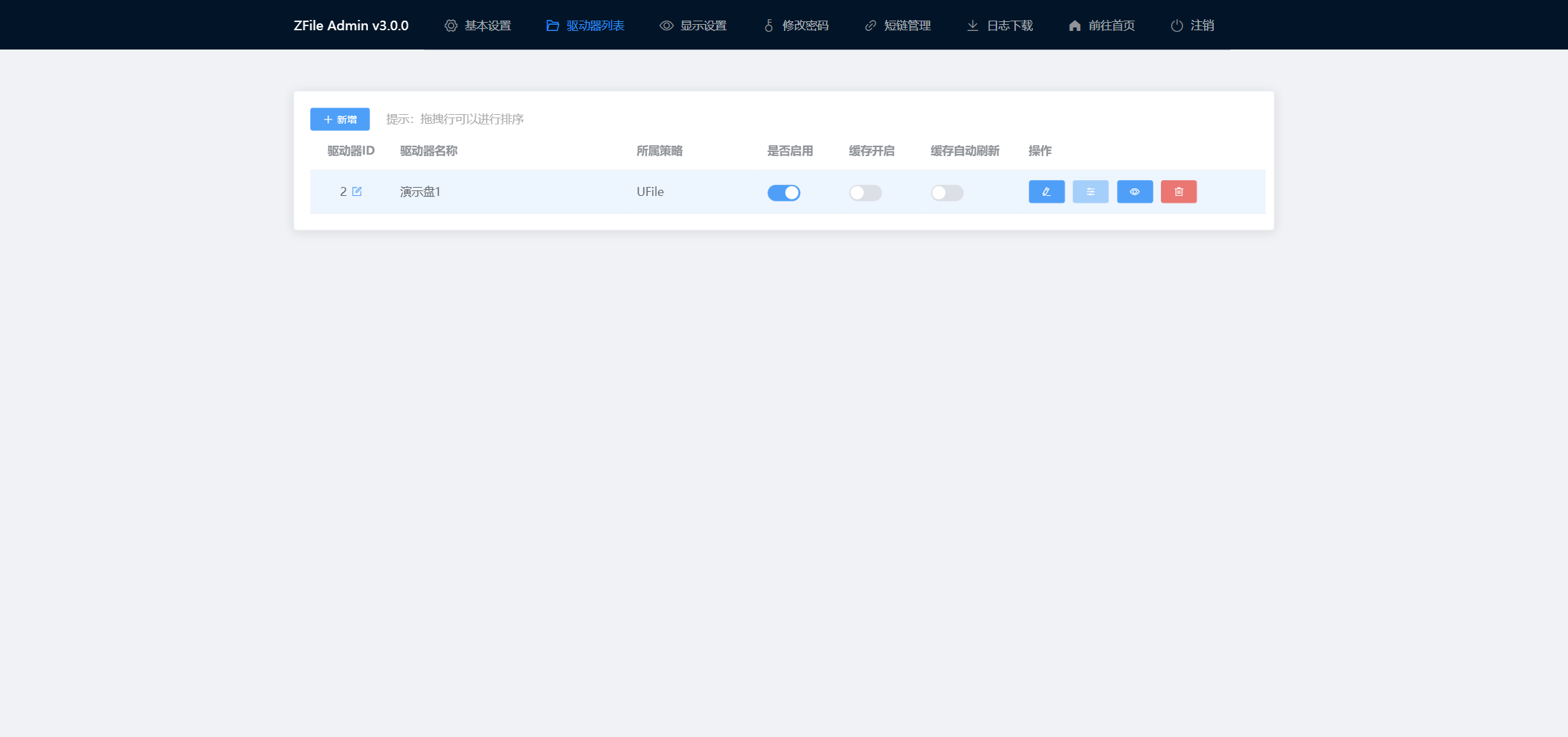Click the gear icon for 基本设置
The image size is (1568, 737).
pos(450,25)
